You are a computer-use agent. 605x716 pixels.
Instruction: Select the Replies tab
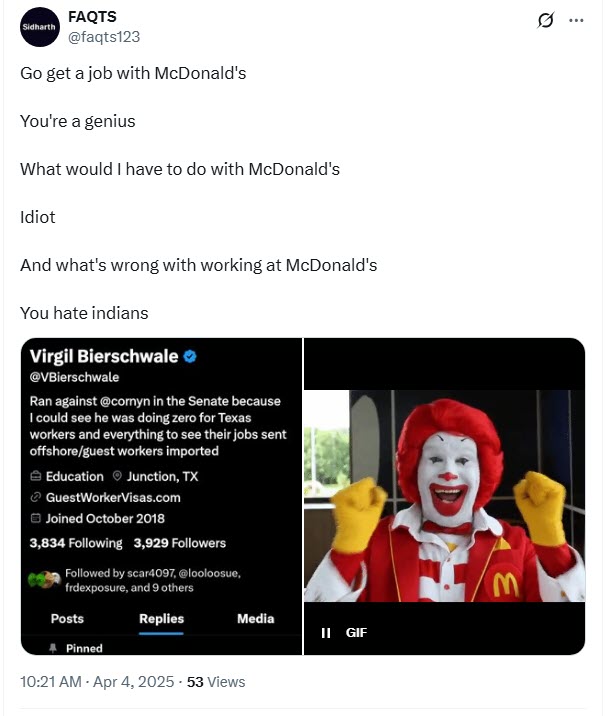coord(161,618)
